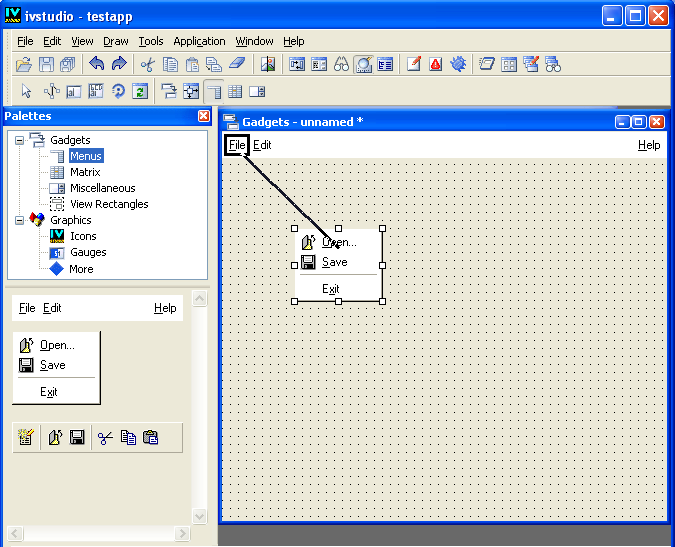Open the Draw menu
The width and height of the screenshot is (675, 547).
(x=116, y=41)
